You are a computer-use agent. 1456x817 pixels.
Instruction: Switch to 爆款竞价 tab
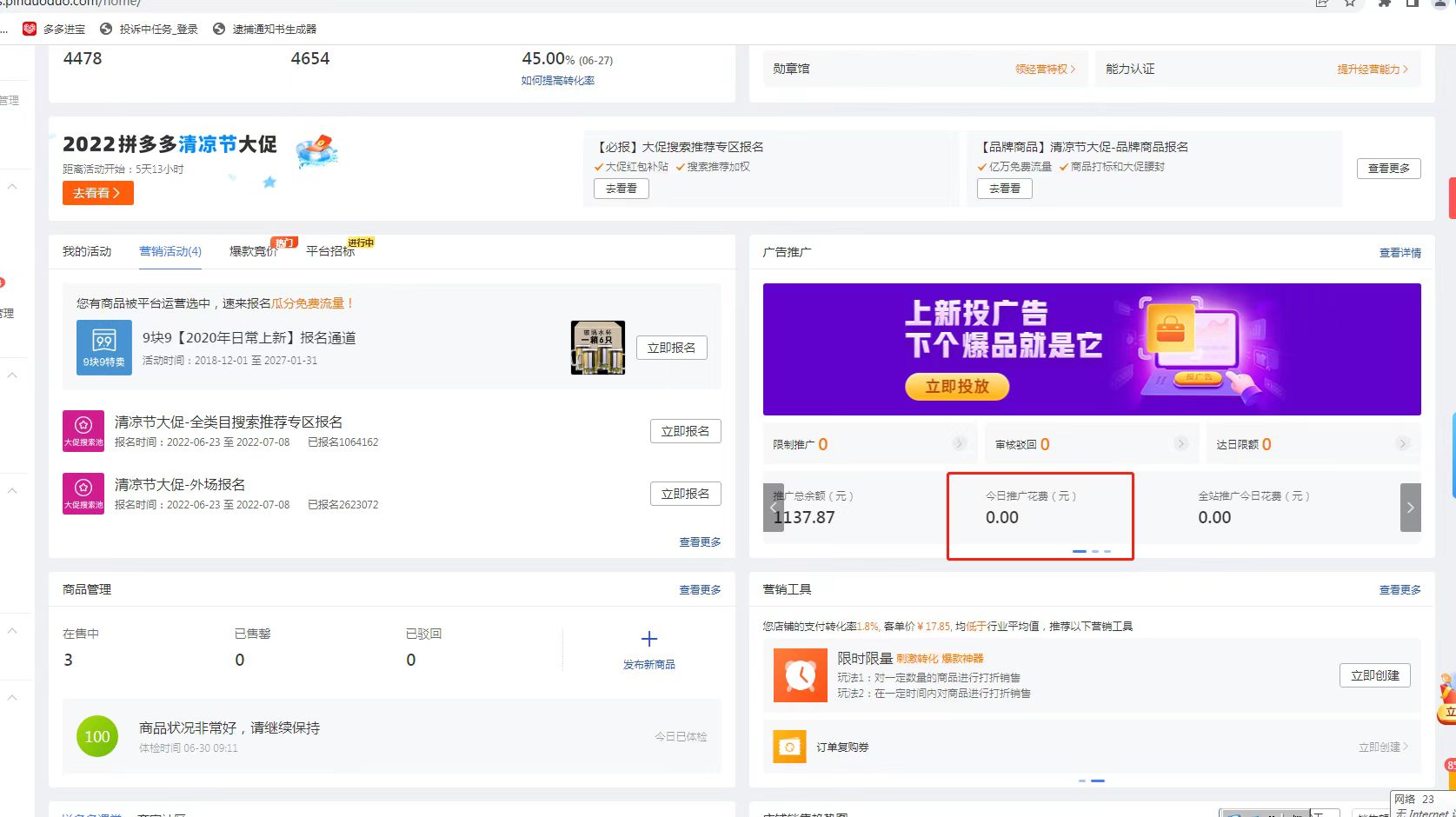[x=254, y=251]
